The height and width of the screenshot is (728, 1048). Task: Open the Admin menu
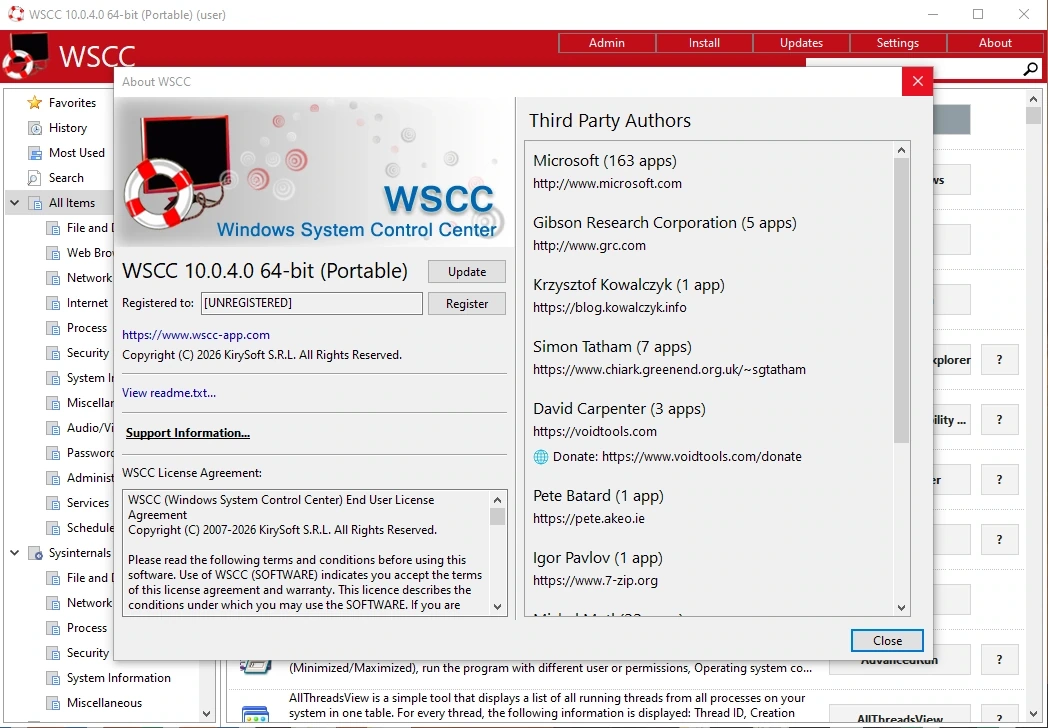(x=607, y=43)
